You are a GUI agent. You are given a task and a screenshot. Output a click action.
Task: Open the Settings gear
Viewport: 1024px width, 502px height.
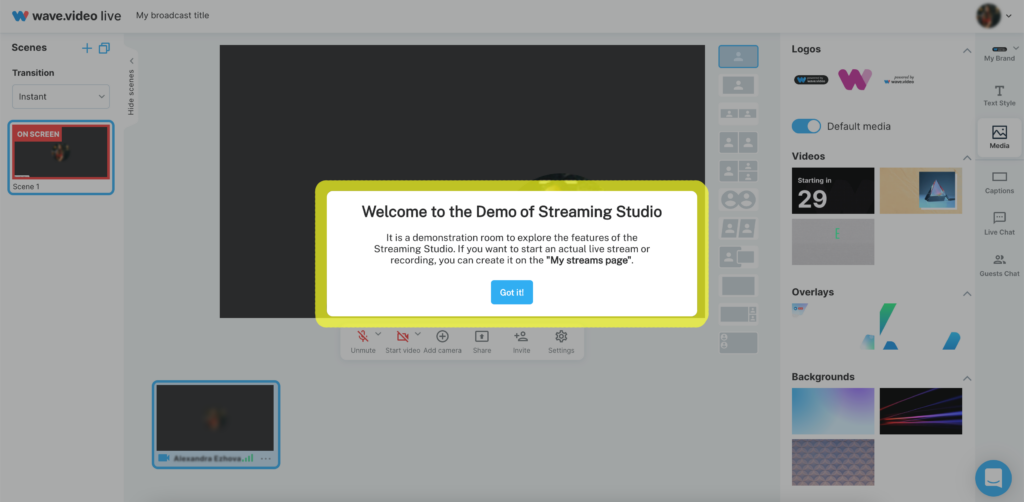(561, 337)
